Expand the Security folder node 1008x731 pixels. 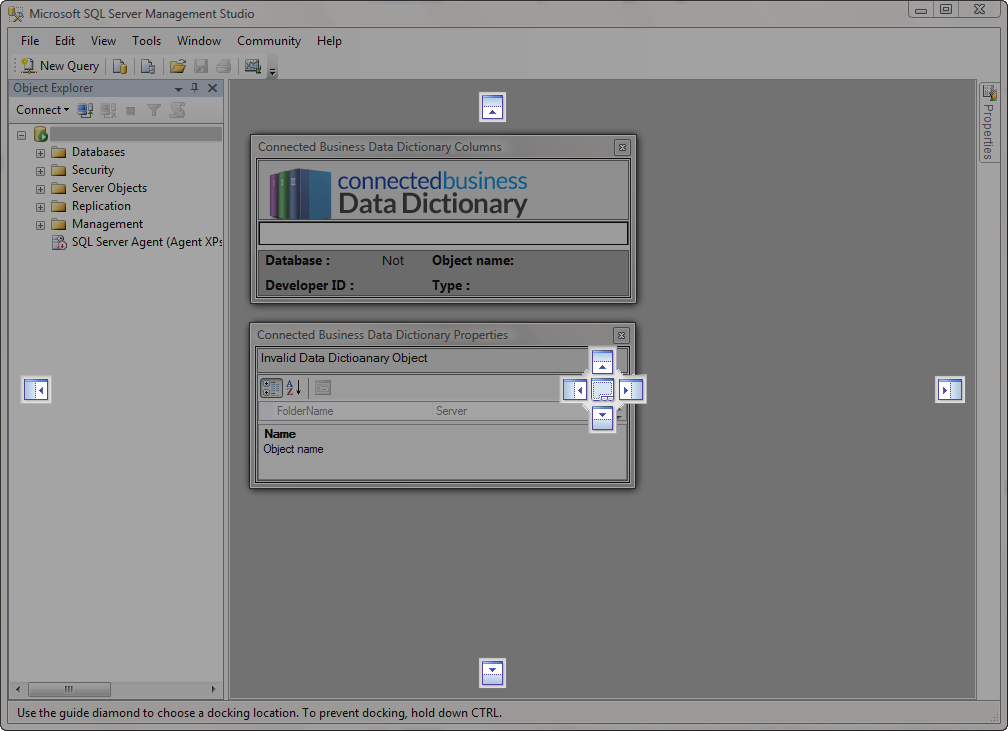pos(40,171)
